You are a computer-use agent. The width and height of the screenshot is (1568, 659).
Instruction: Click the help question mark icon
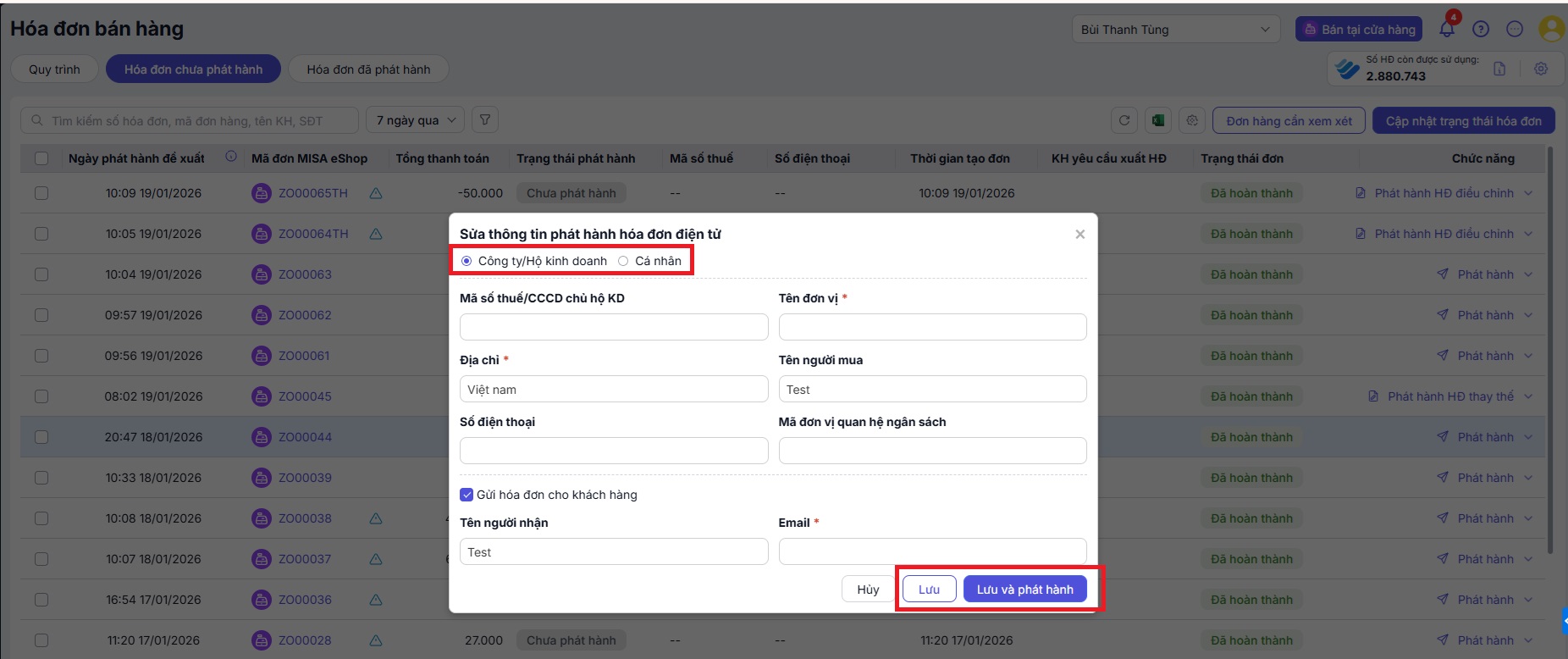(x=1481, y=30)
